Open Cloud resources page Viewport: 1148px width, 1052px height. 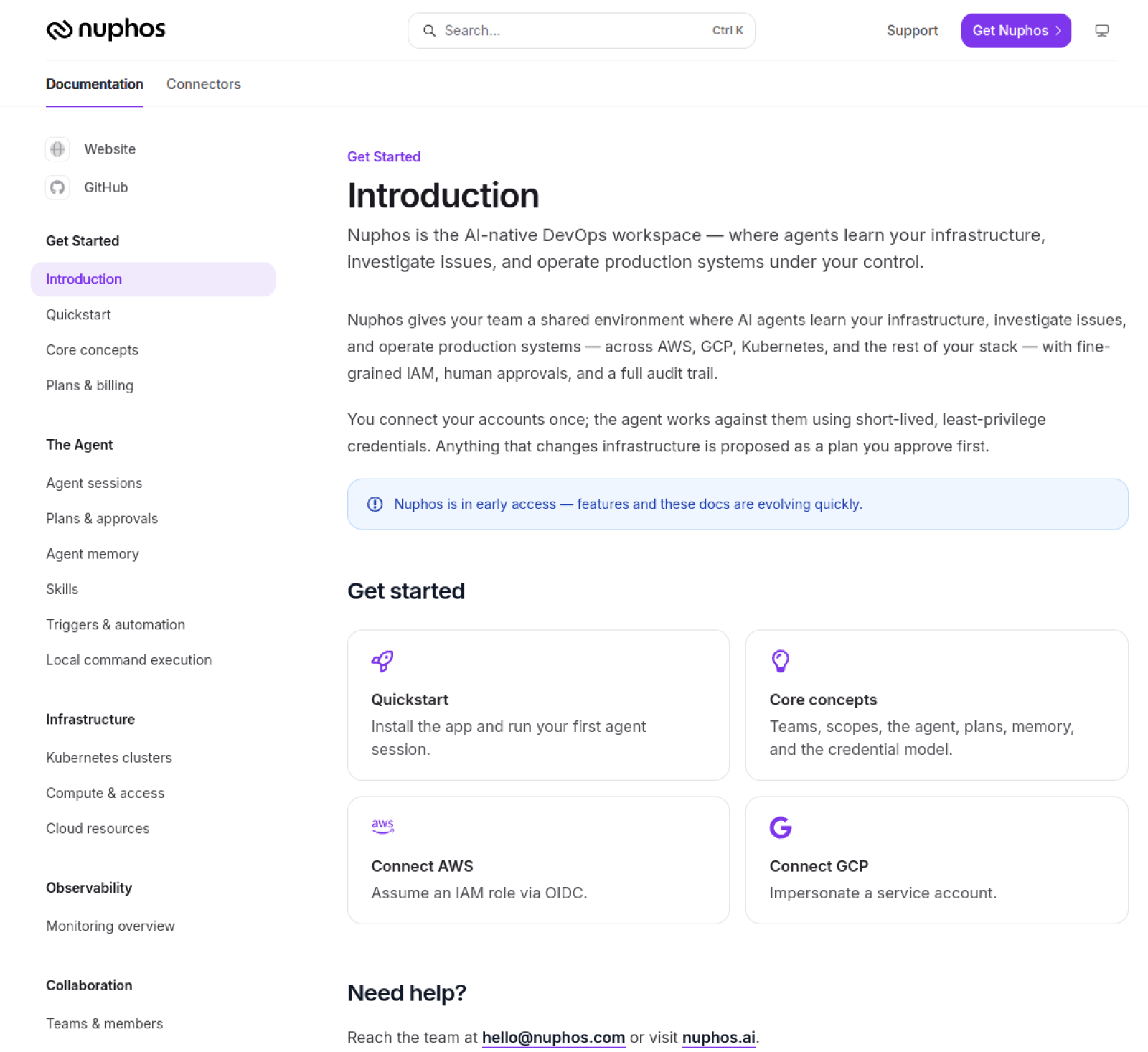[98, 828]
